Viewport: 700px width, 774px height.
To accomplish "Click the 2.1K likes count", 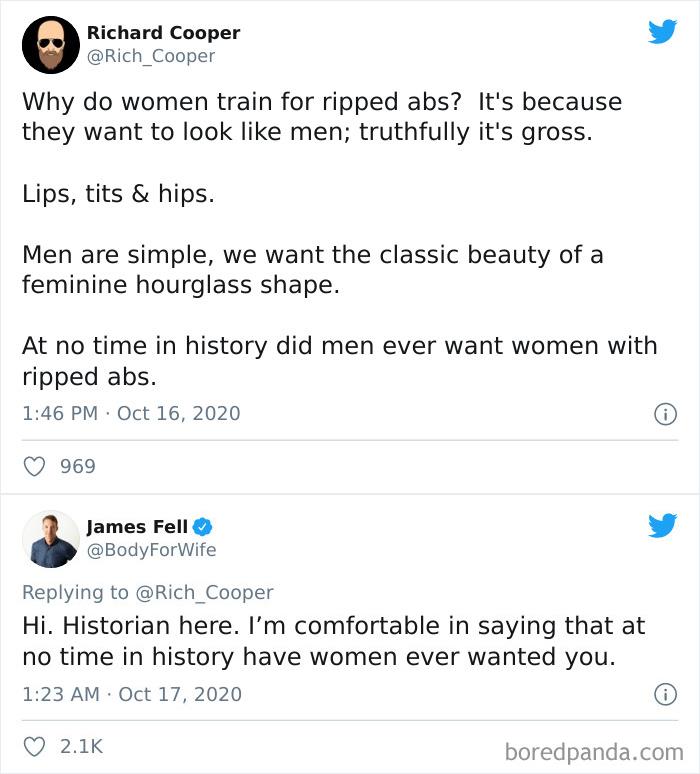I will click(x=81, y=746).
